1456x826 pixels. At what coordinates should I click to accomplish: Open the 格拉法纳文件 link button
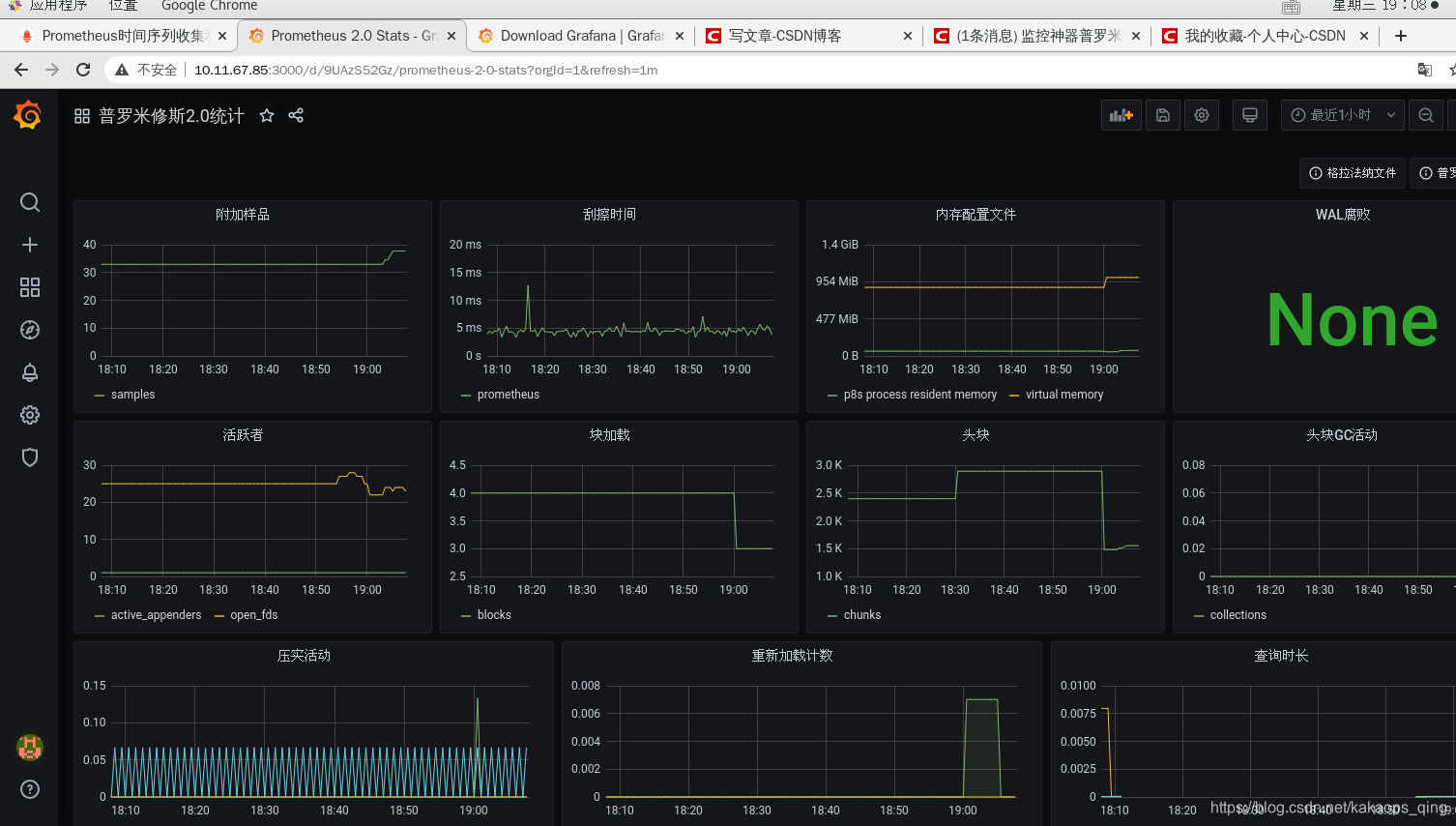coord(1353,173)
